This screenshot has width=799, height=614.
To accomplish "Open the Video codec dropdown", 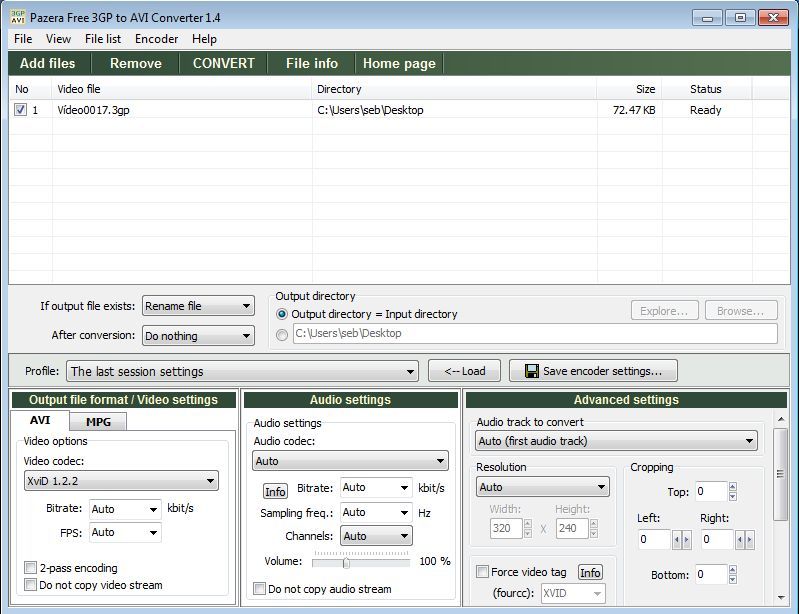I will coord(121,480).
